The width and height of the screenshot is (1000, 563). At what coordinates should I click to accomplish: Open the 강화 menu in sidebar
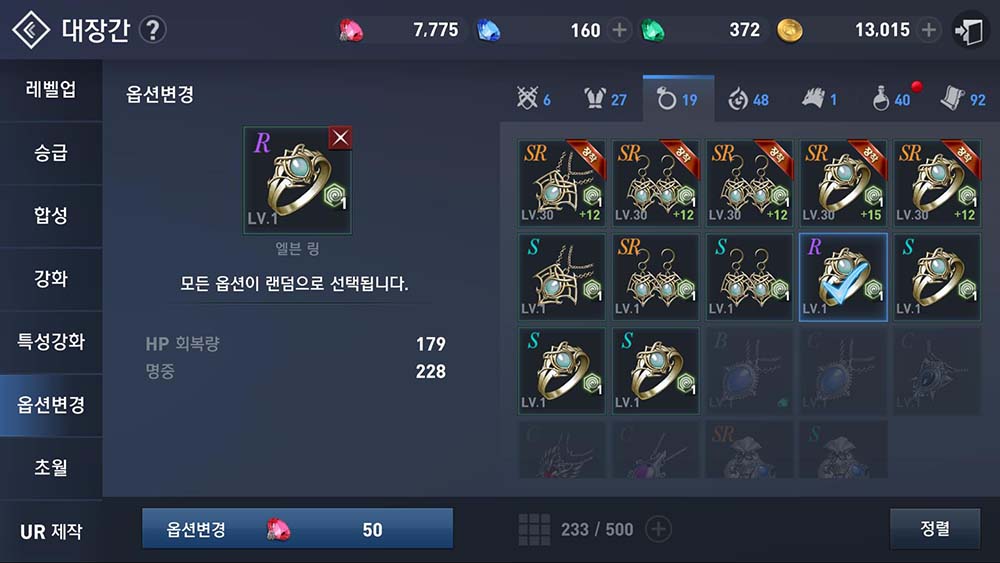[x=51, y=279]
